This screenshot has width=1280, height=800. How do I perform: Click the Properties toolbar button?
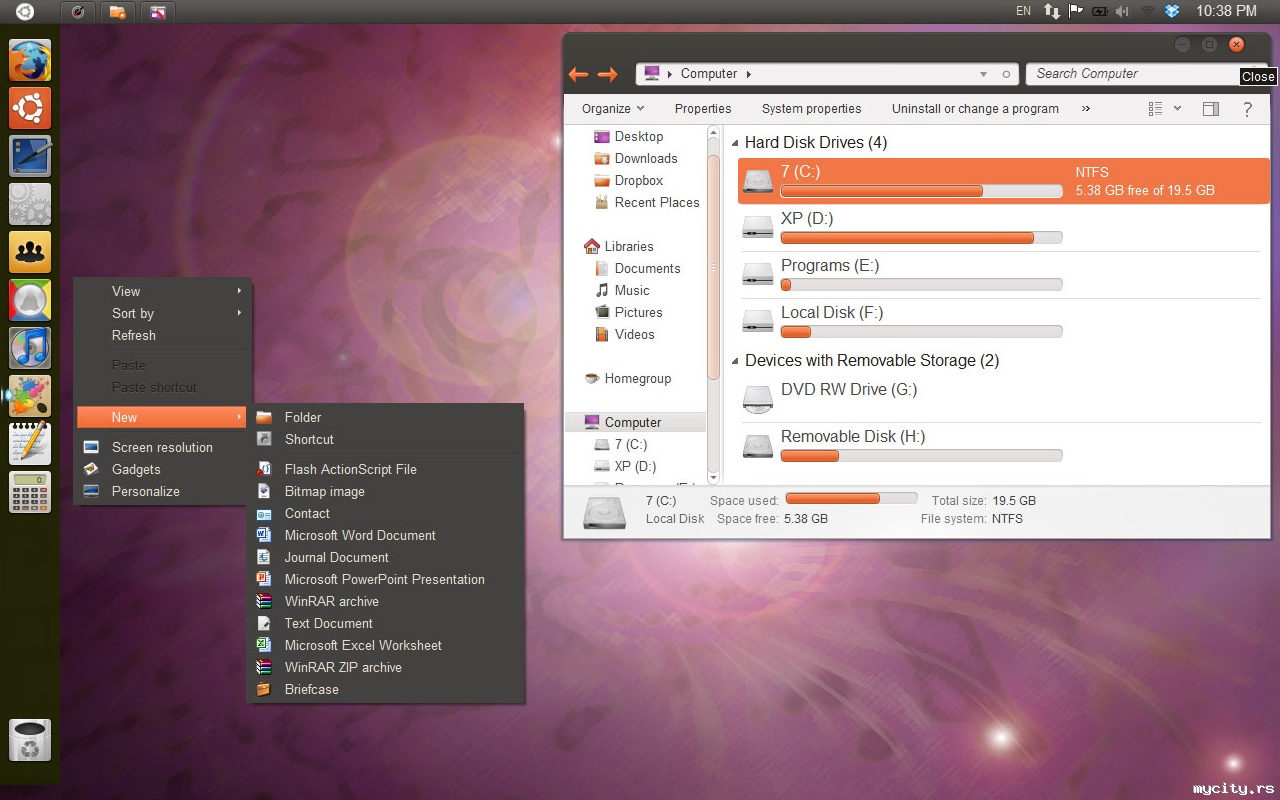(703, 109)
